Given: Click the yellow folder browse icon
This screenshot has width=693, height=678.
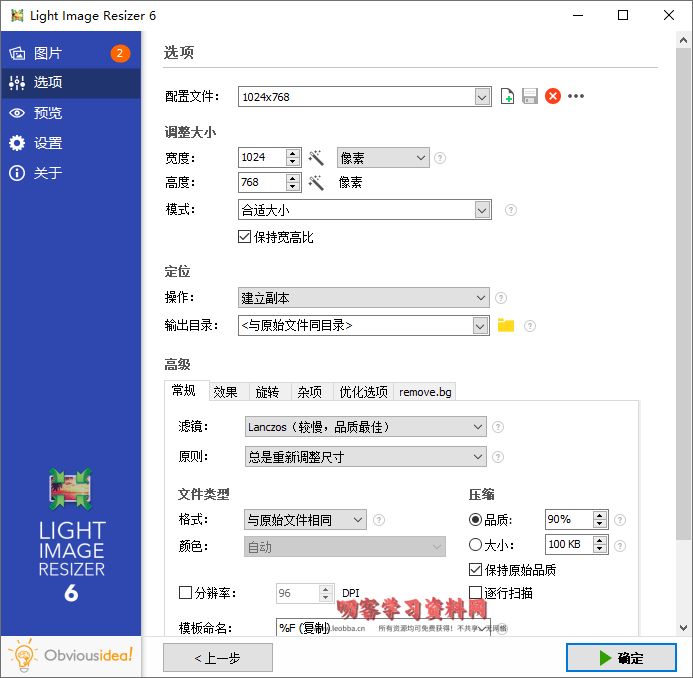Looking at the screenshot, I should pyautogui.click(x=506, y=325).
